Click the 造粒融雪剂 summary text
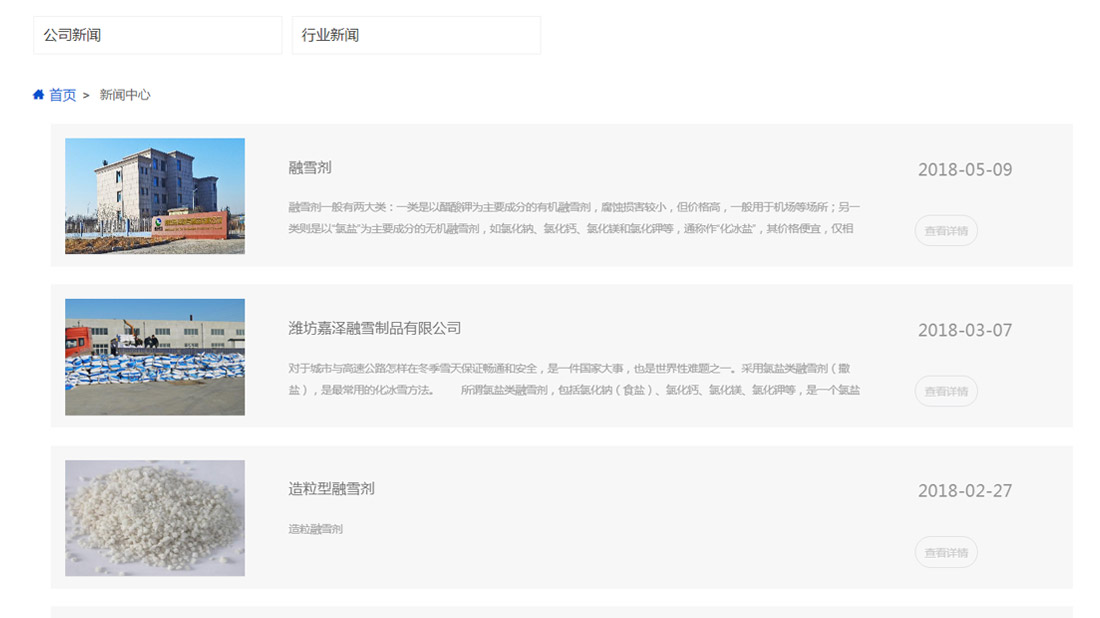1100x618 pixels. [x=316, y=529]
